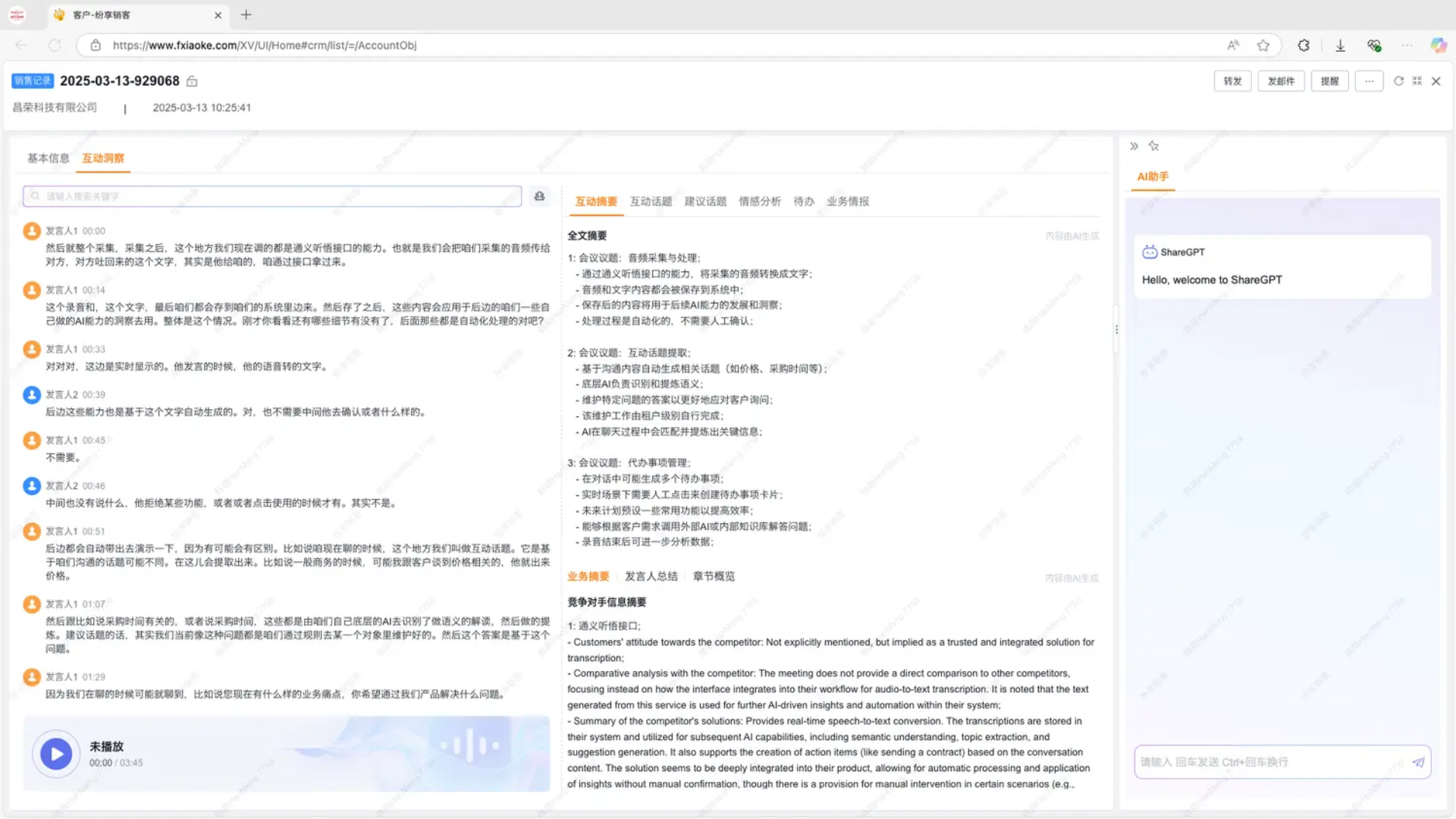The width and height of the screenshot is (1456, 819).
Task: Click the audio waveform progress area
Action: tap(470, 746)
